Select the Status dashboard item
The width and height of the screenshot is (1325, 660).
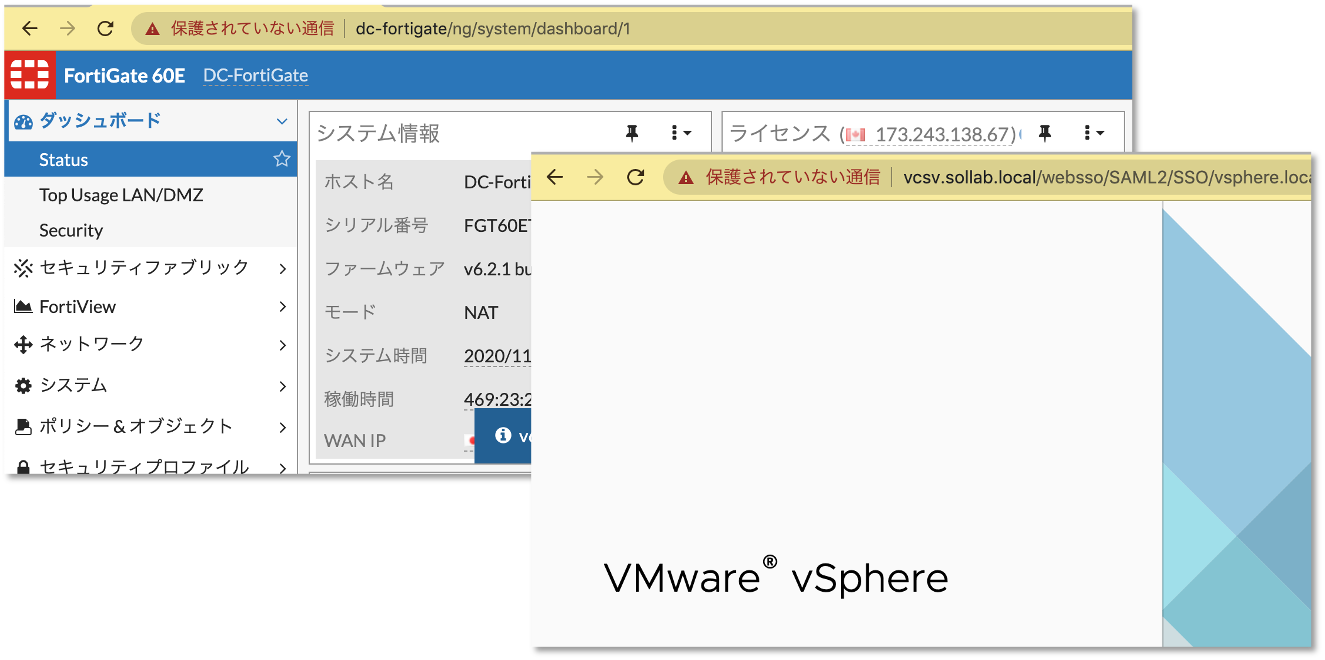(x=151, y=159)
